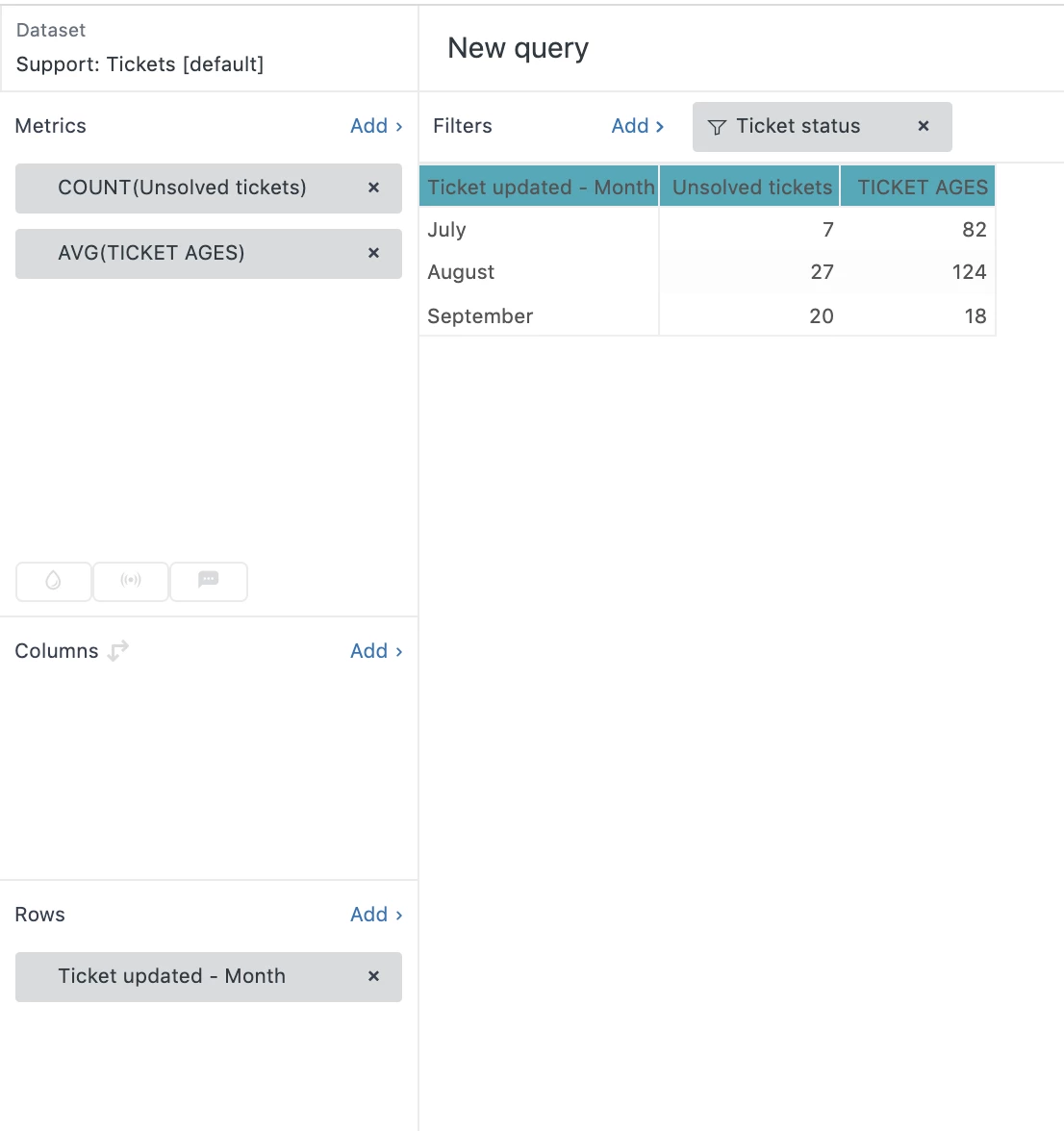Click the Support: Tickets [default] dataset name
1064x1131 pixels.
click(x=139, y=64)
